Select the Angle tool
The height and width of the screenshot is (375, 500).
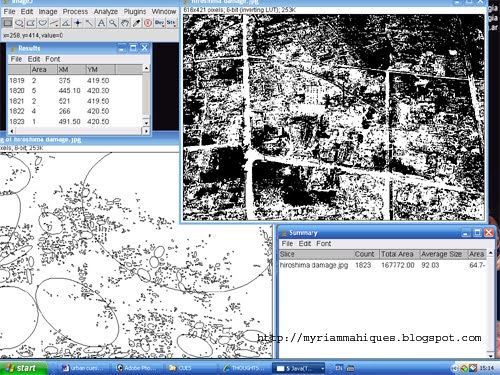click(x=66, y=23)
